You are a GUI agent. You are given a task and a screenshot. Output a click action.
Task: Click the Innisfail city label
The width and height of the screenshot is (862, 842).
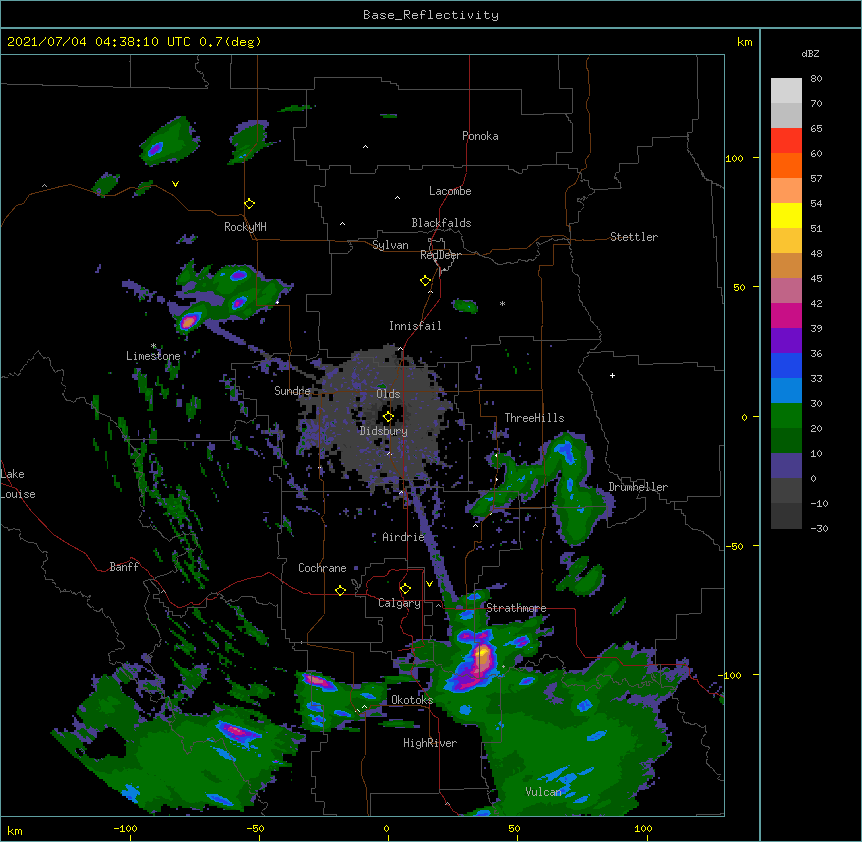(415, 326)
